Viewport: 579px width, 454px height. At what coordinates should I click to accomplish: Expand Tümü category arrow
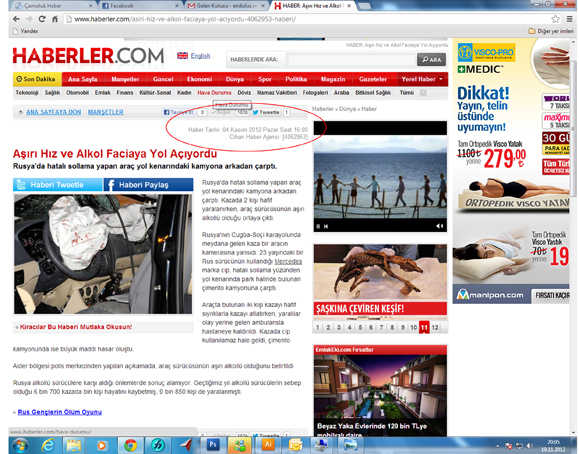[x=423, y=93]
